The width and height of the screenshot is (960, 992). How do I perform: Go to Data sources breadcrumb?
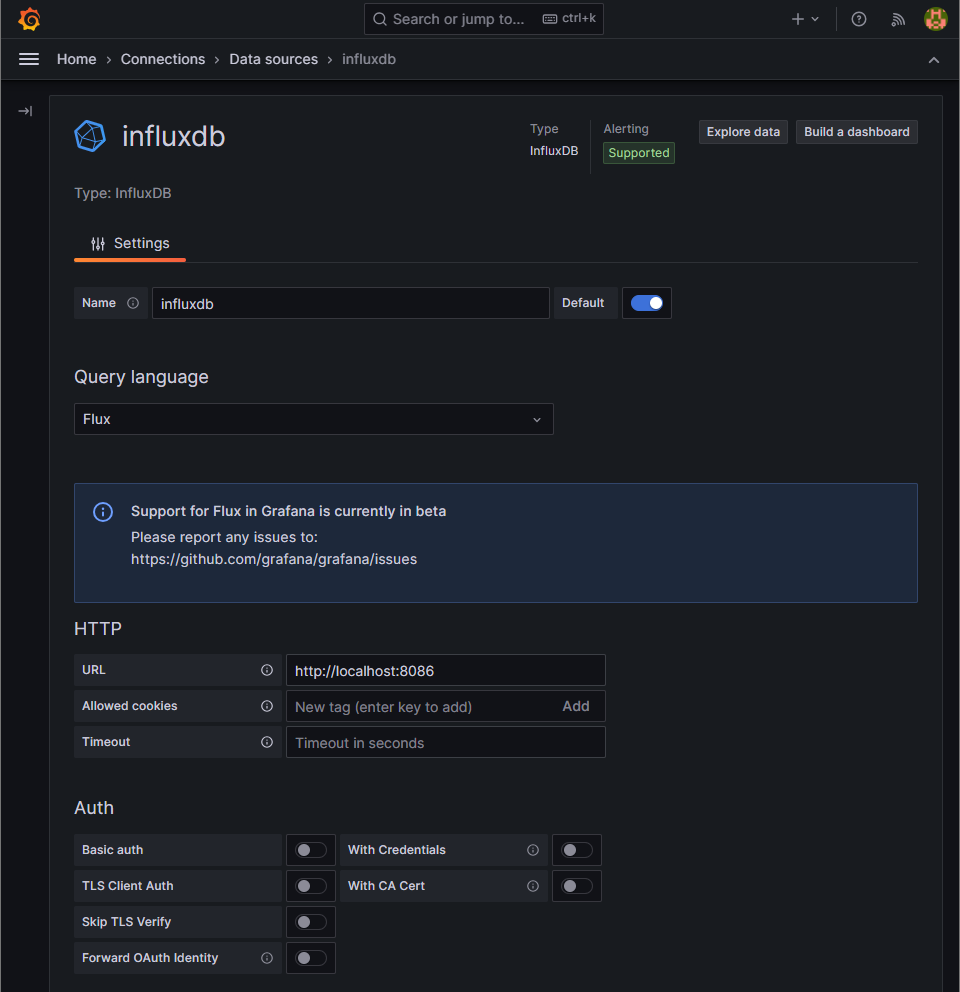click(273, 59)
